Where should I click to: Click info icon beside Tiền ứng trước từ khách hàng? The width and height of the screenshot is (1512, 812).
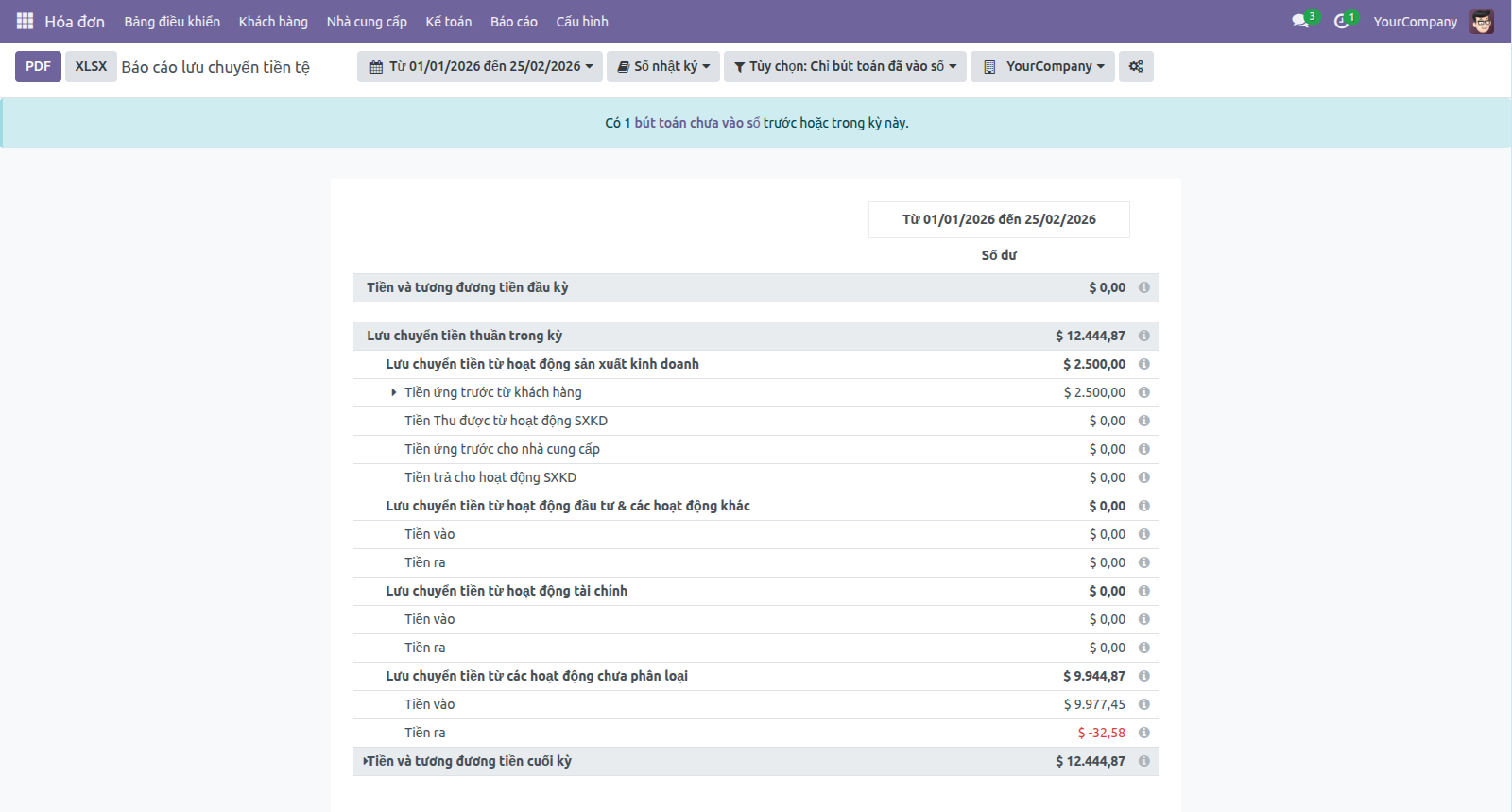1143,392
